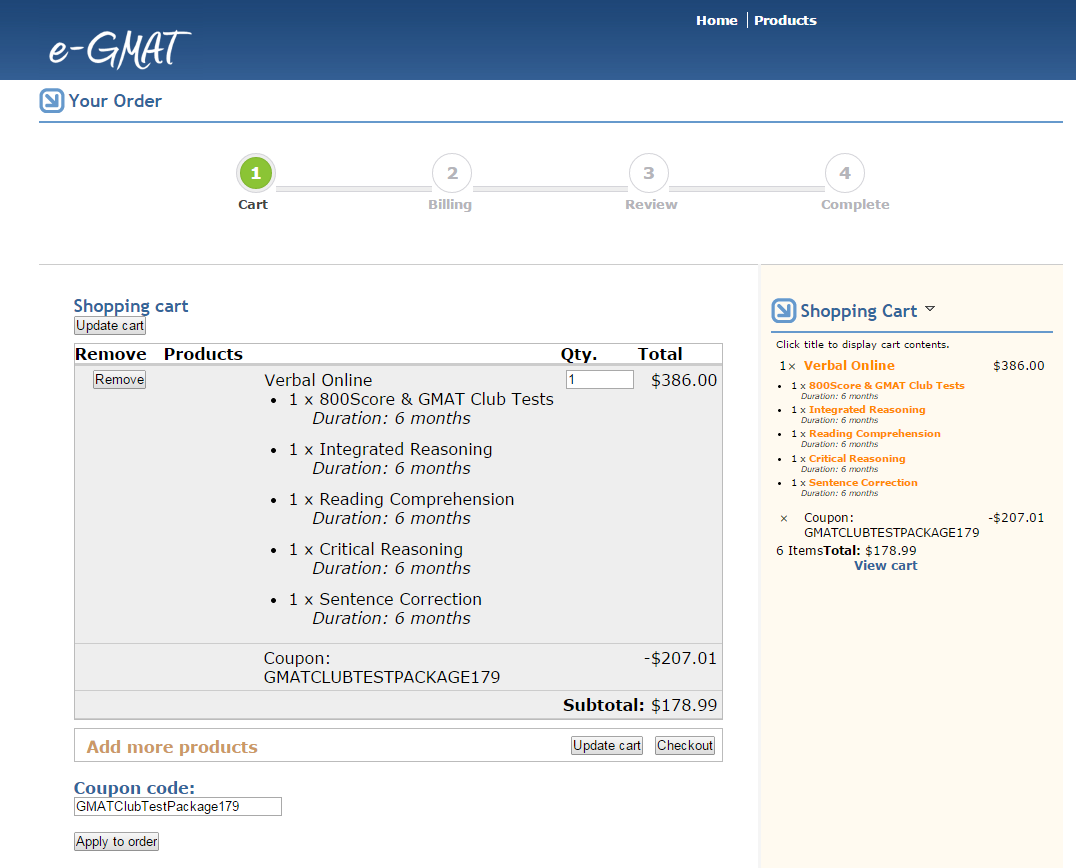Expand the sidebar Shopping Cart dropdown arrow
Screen dimensions: 1076x868
tap(930, 309)
